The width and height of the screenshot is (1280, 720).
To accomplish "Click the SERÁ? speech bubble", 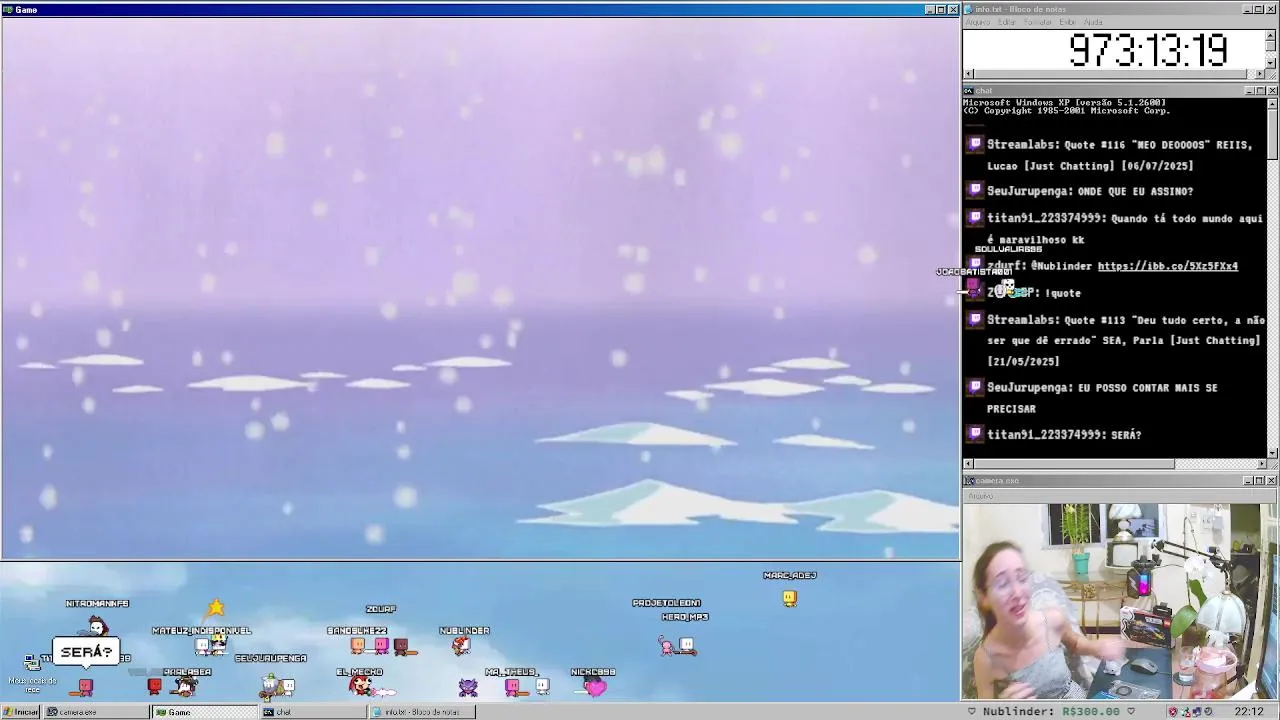I will click(86, 652).
